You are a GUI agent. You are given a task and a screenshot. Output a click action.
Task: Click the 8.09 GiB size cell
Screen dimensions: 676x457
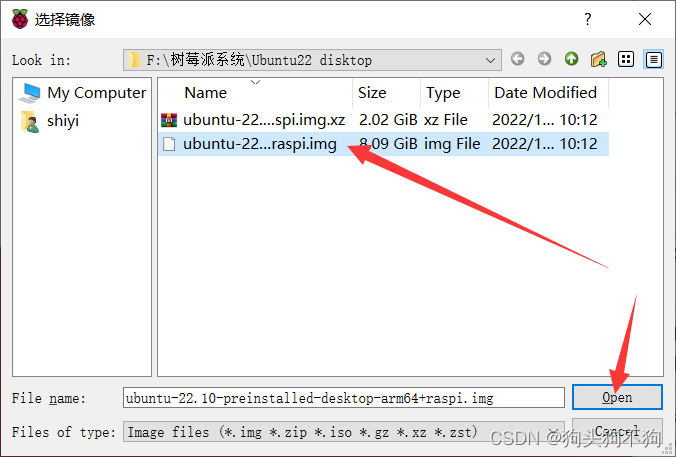tap(388, 144)
